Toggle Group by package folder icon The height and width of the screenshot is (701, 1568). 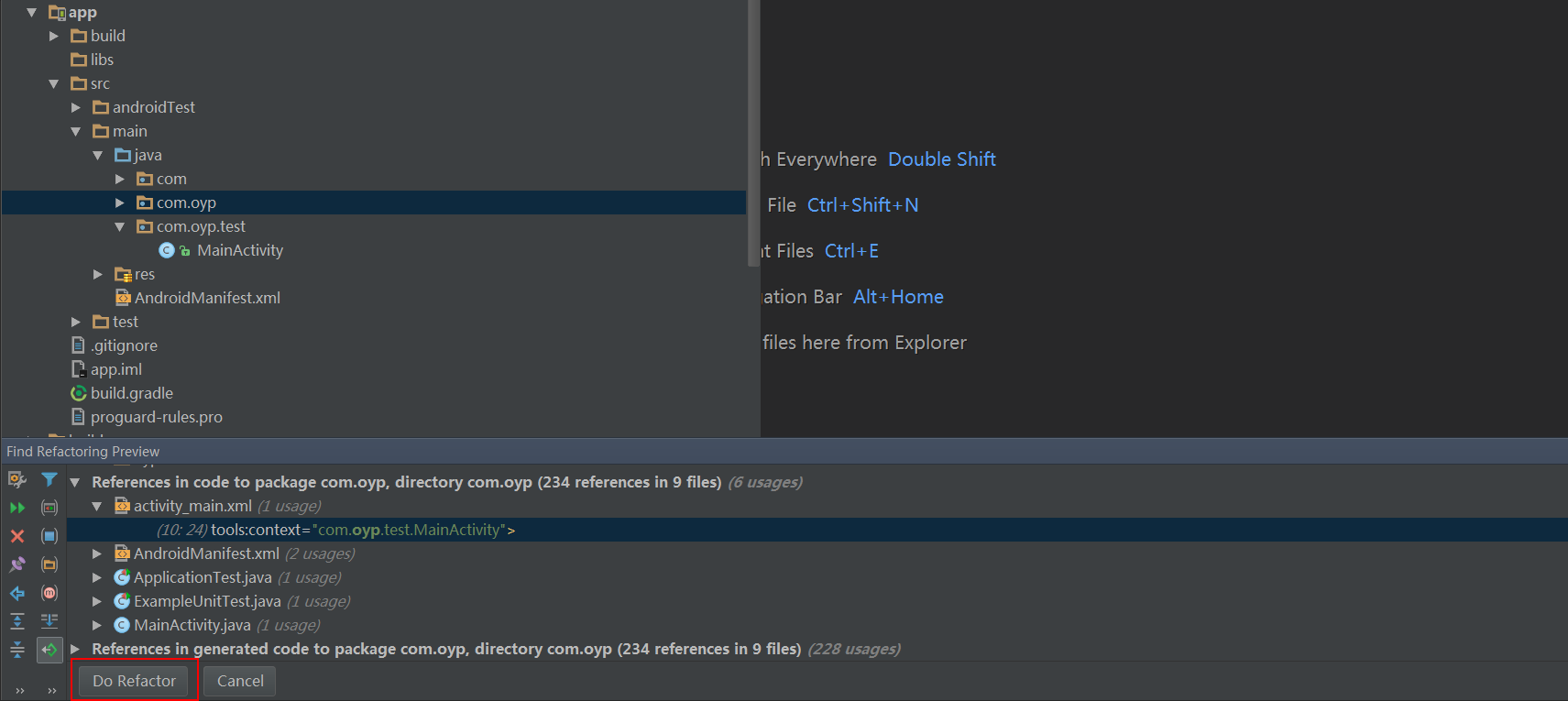click(x=49, y=564)
